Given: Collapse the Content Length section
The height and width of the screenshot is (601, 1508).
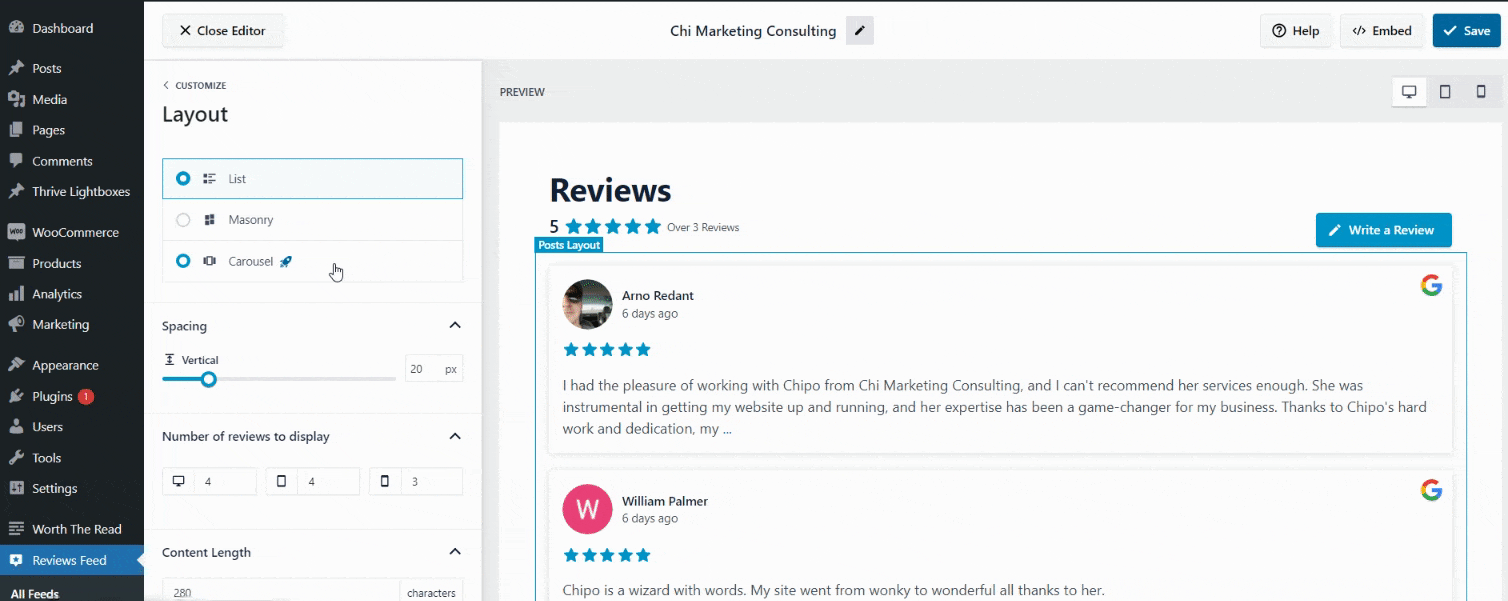Looking at the screenshot, I should tap(455, 552).
